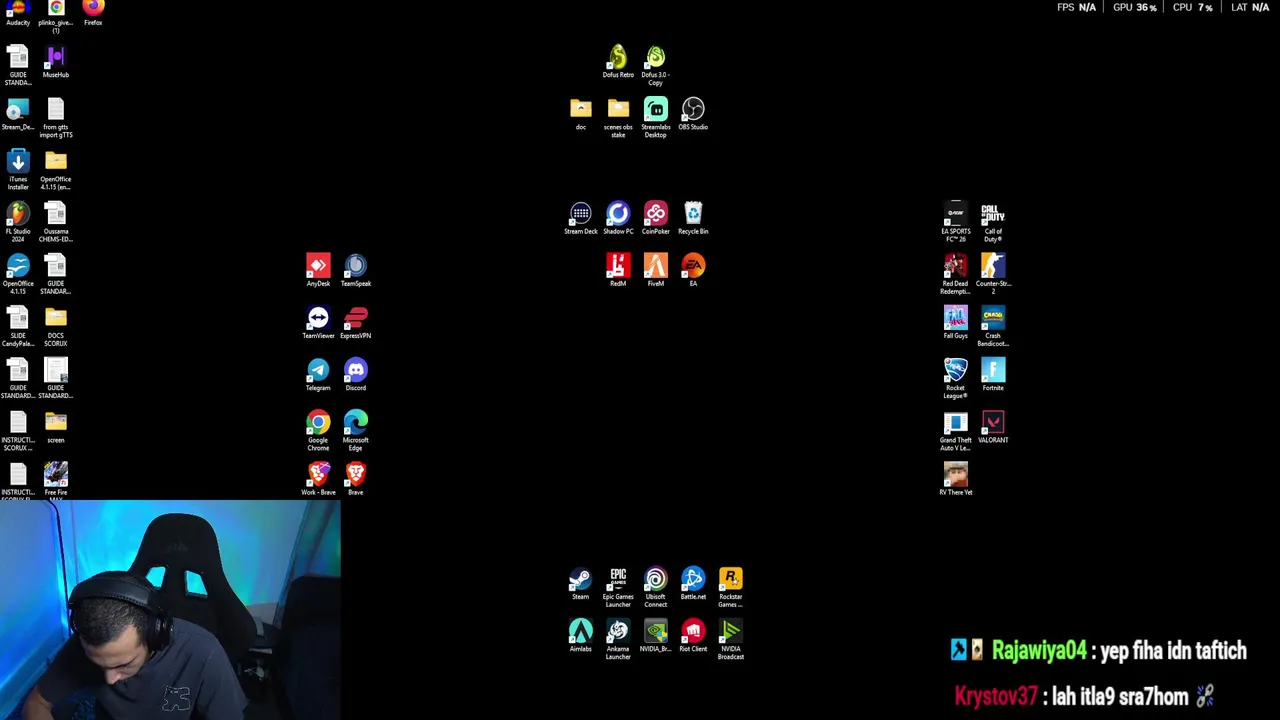Open Dofus 3.0 - Copy icon

point(656,65)
